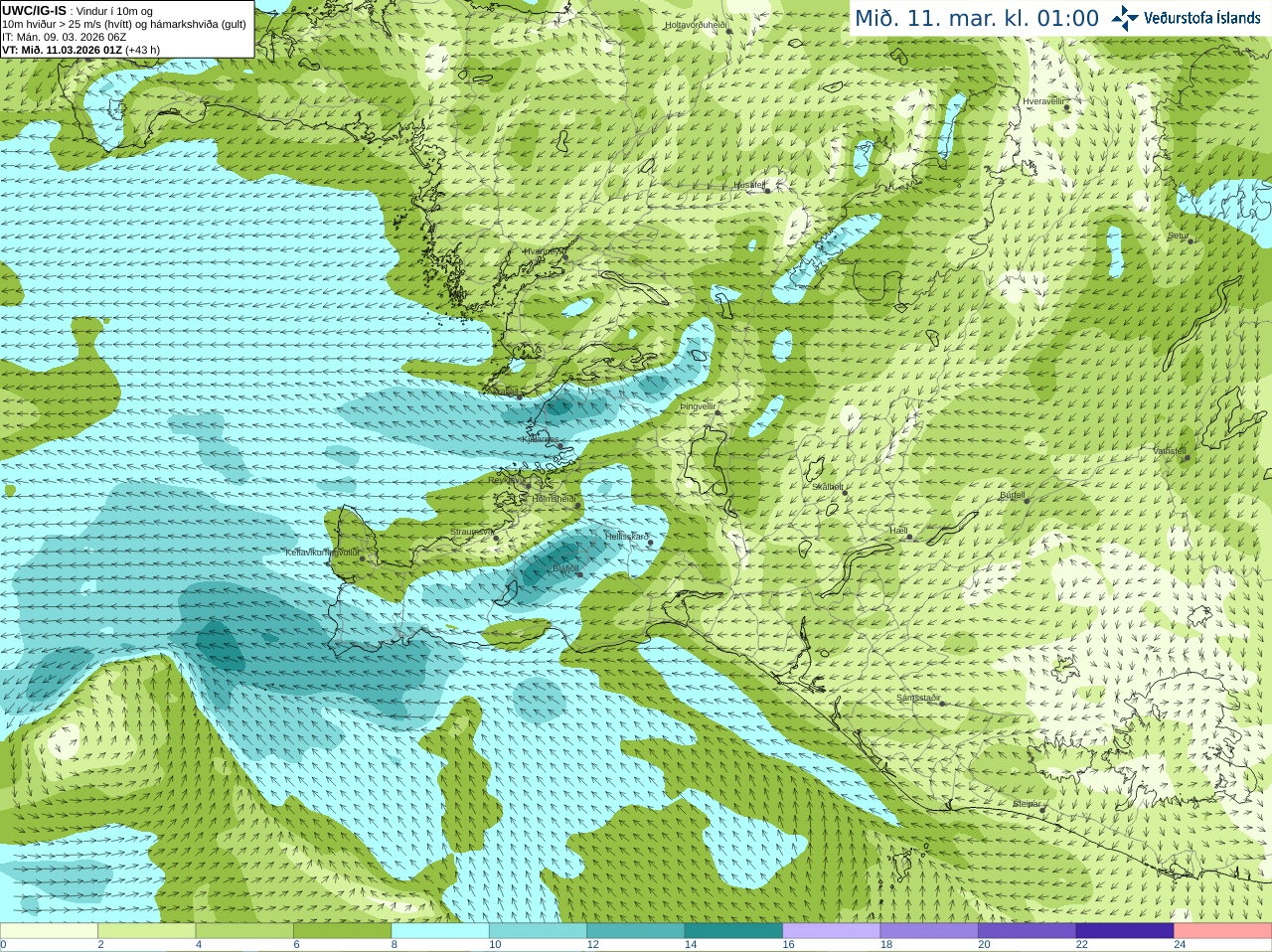This screenshot has height=952, width=1272.
Task: Pick the 2–4 m/s light green legend swatch
Action: [x=146, y=931]
